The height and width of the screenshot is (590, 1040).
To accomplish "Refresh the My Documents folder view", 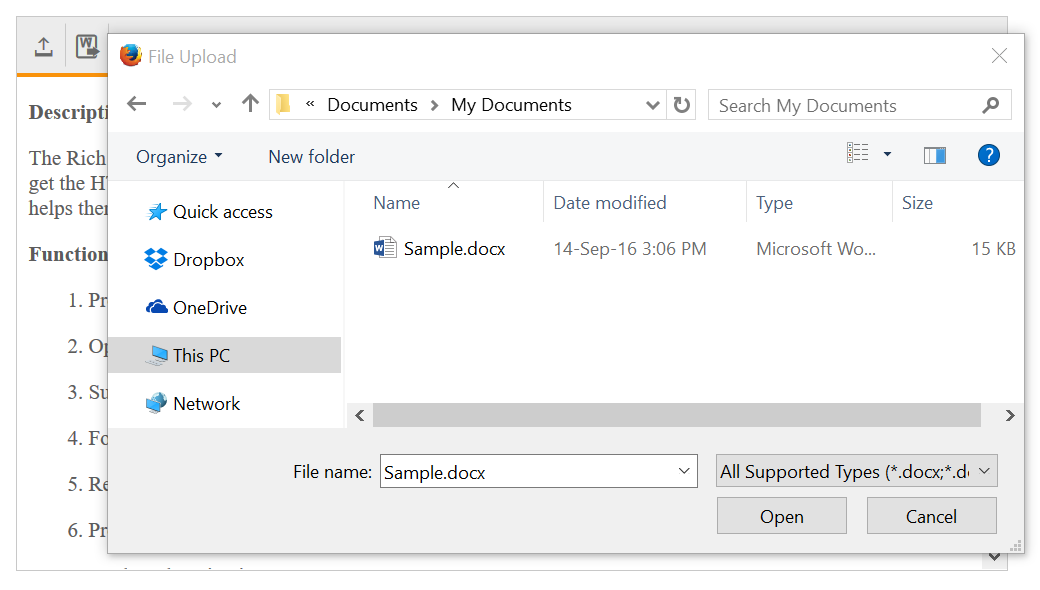I will pyautogui.click(x=682, y=105).
